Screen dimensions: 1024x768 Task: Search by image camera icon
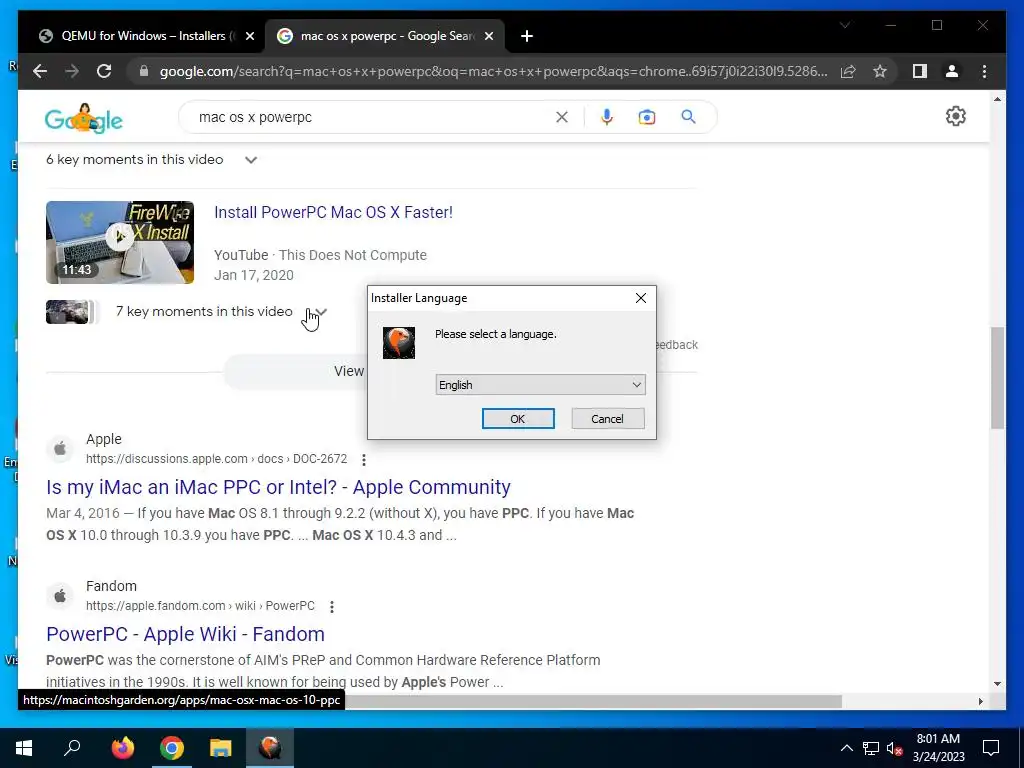647,117
